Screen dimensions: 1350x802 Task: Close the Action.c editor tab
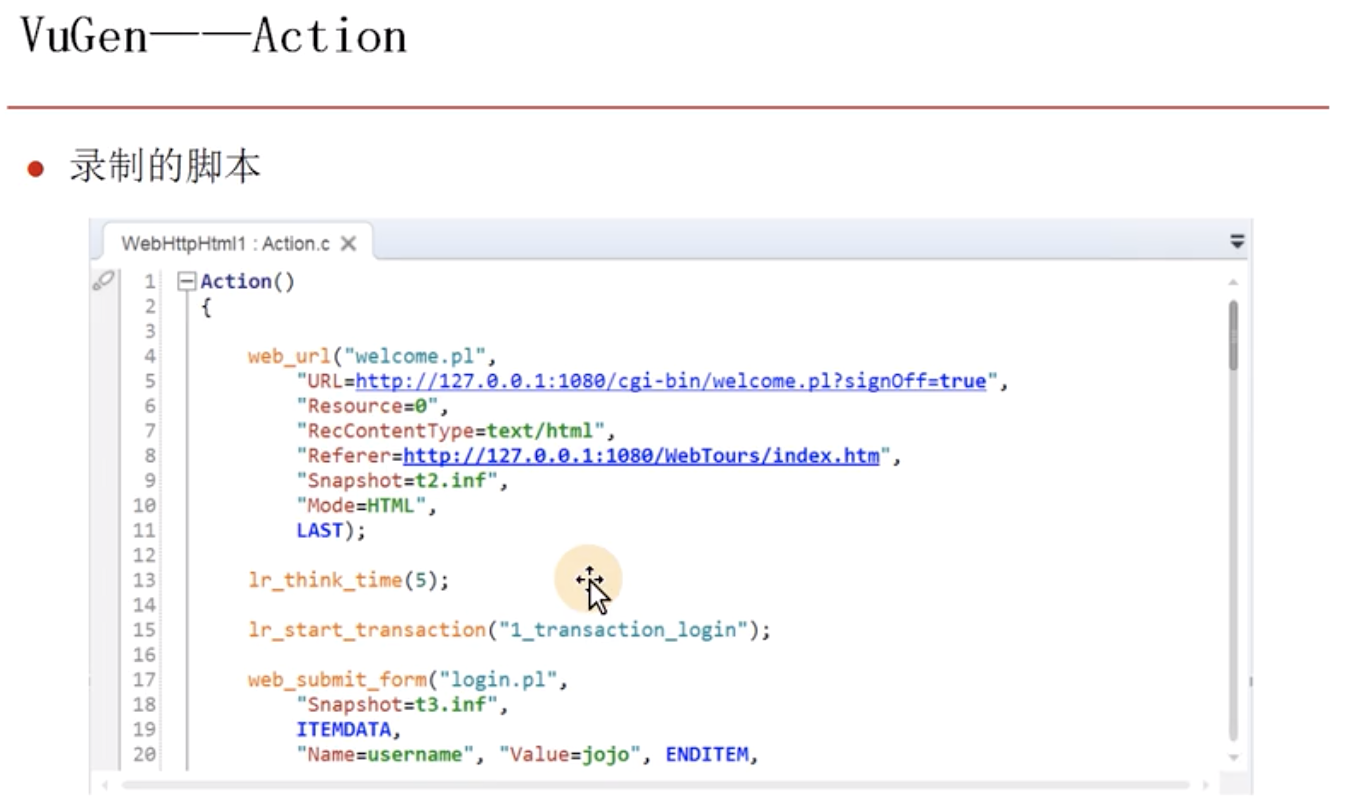click(348, 243)
